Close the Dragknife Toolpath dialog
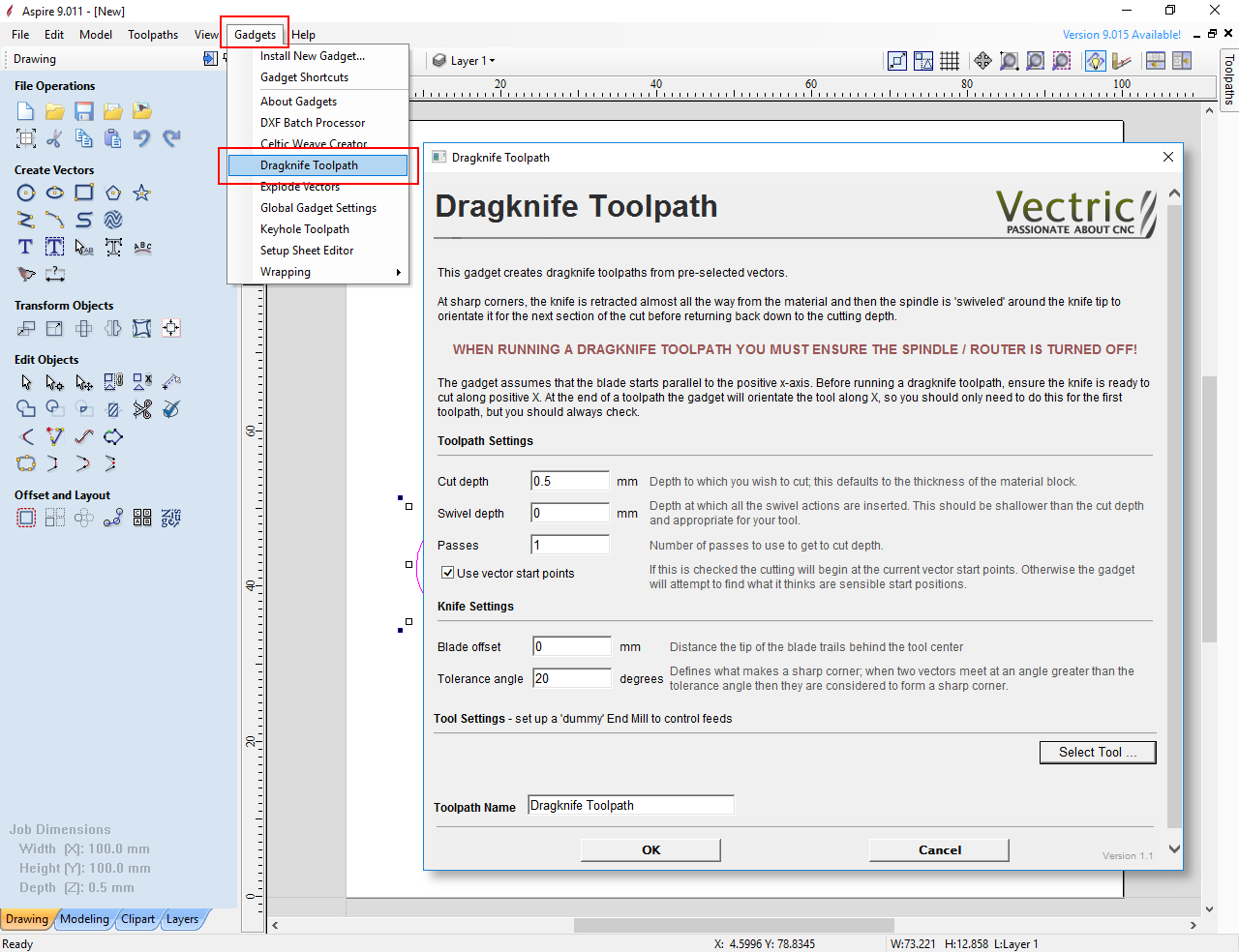Viewport: 1239px width, 952px height. coord(1168,157)
